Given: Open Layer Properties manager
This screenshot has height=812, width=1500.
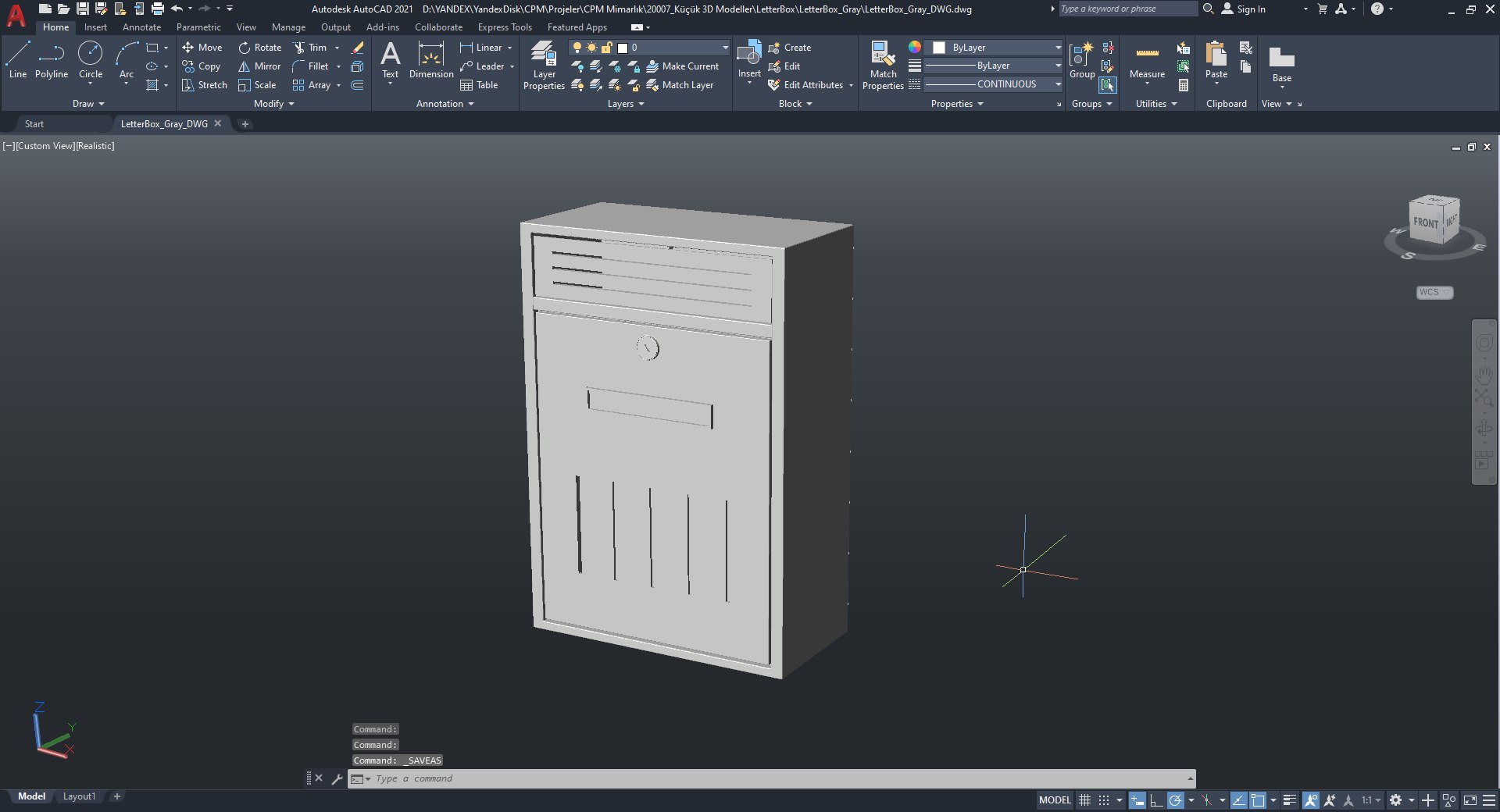Looking at the screenshot, I should point(544,66).
